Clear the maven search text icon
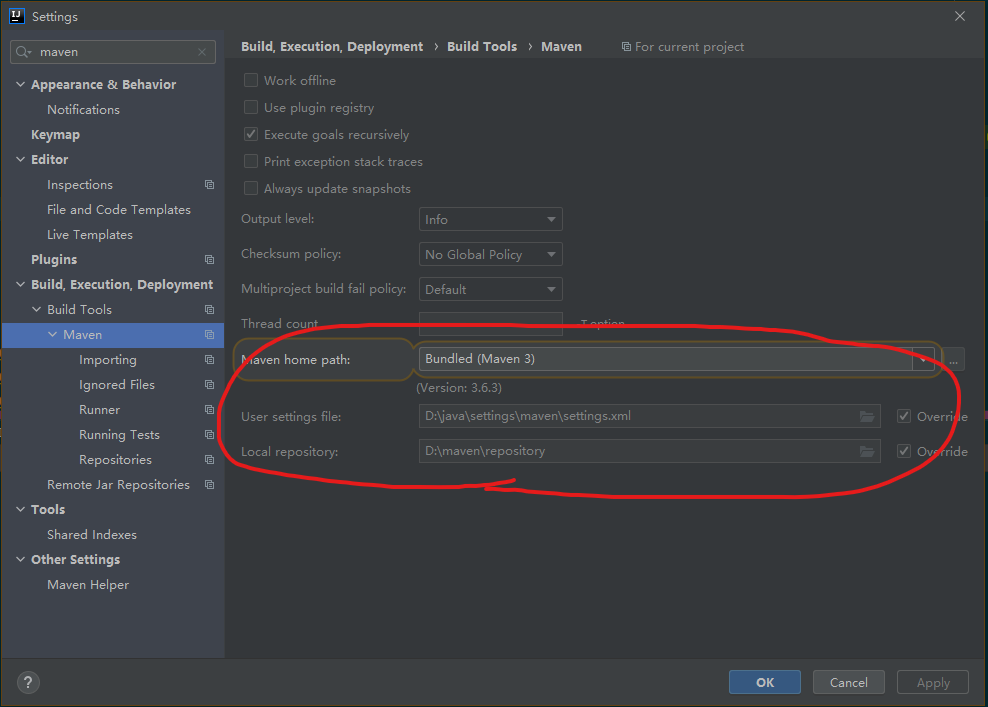 tap(202, 52)
